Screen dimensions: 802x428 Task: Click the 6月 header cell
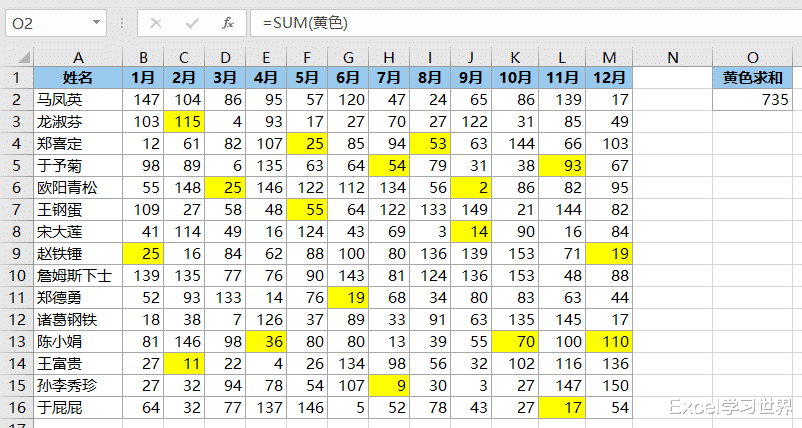point(348,78)
